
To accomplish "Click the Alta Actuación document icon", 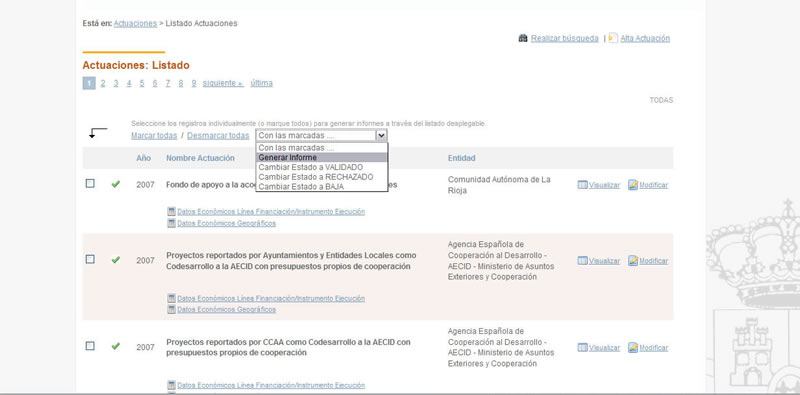I will click(613, 38).
